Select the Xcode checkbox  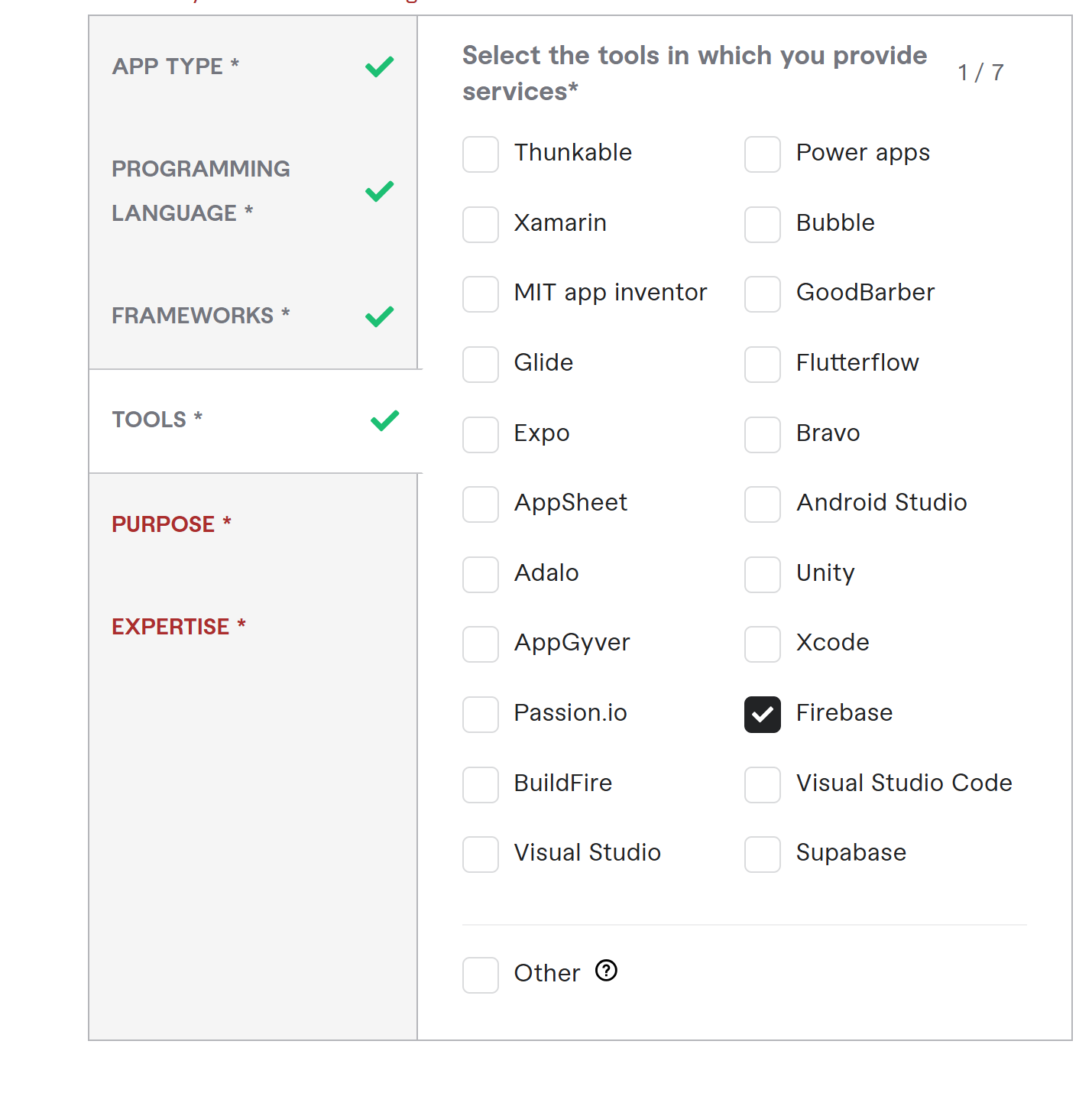click(763, 644)
